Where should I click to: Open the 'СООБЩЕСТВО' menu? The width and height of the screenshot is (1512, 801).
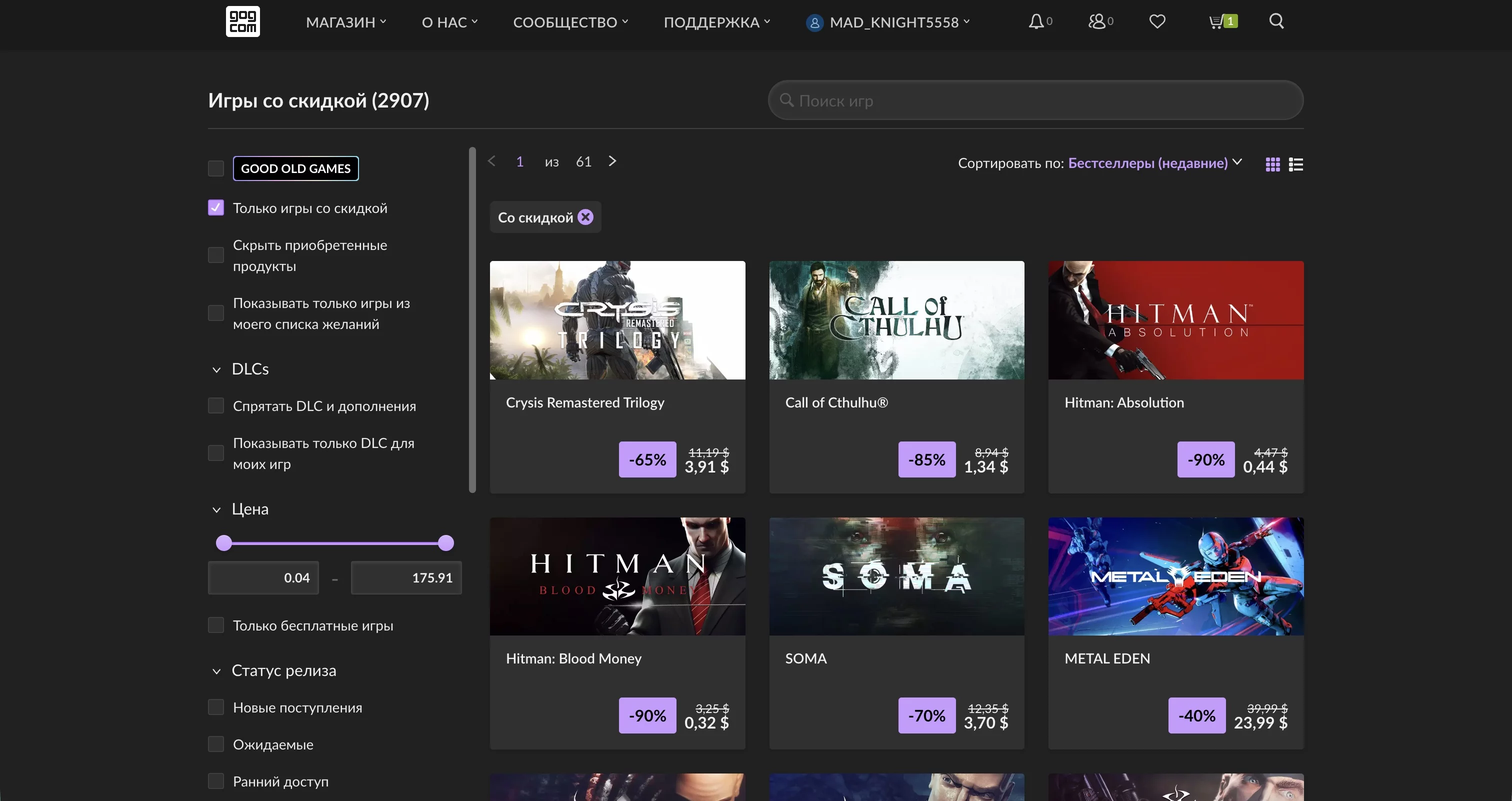tap(570, 22)
